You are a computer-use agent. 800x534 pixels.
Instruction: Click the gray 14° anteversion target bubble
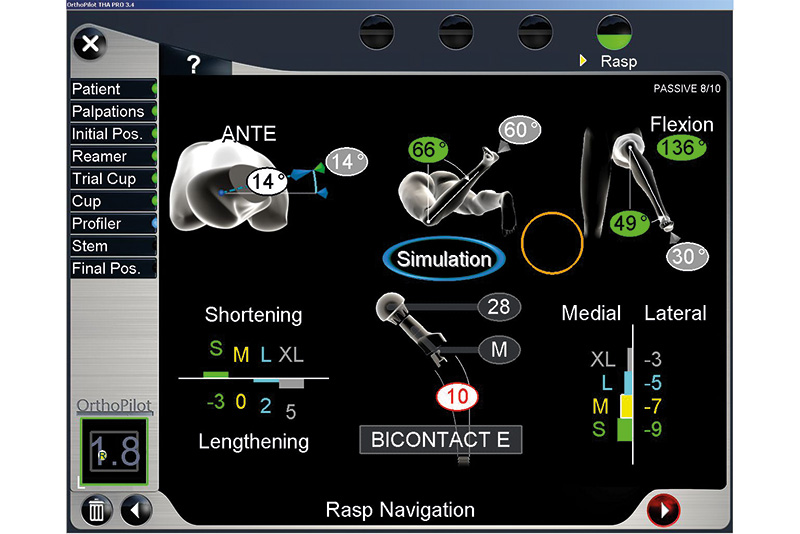(x=346, y=162)
